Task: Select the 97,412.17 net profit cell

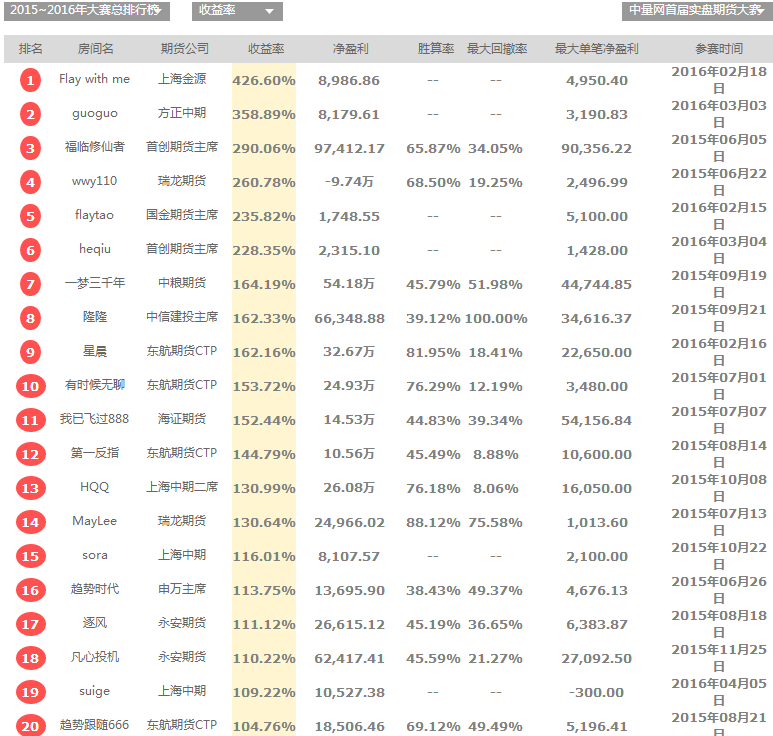Action: (x=349, y=148)
